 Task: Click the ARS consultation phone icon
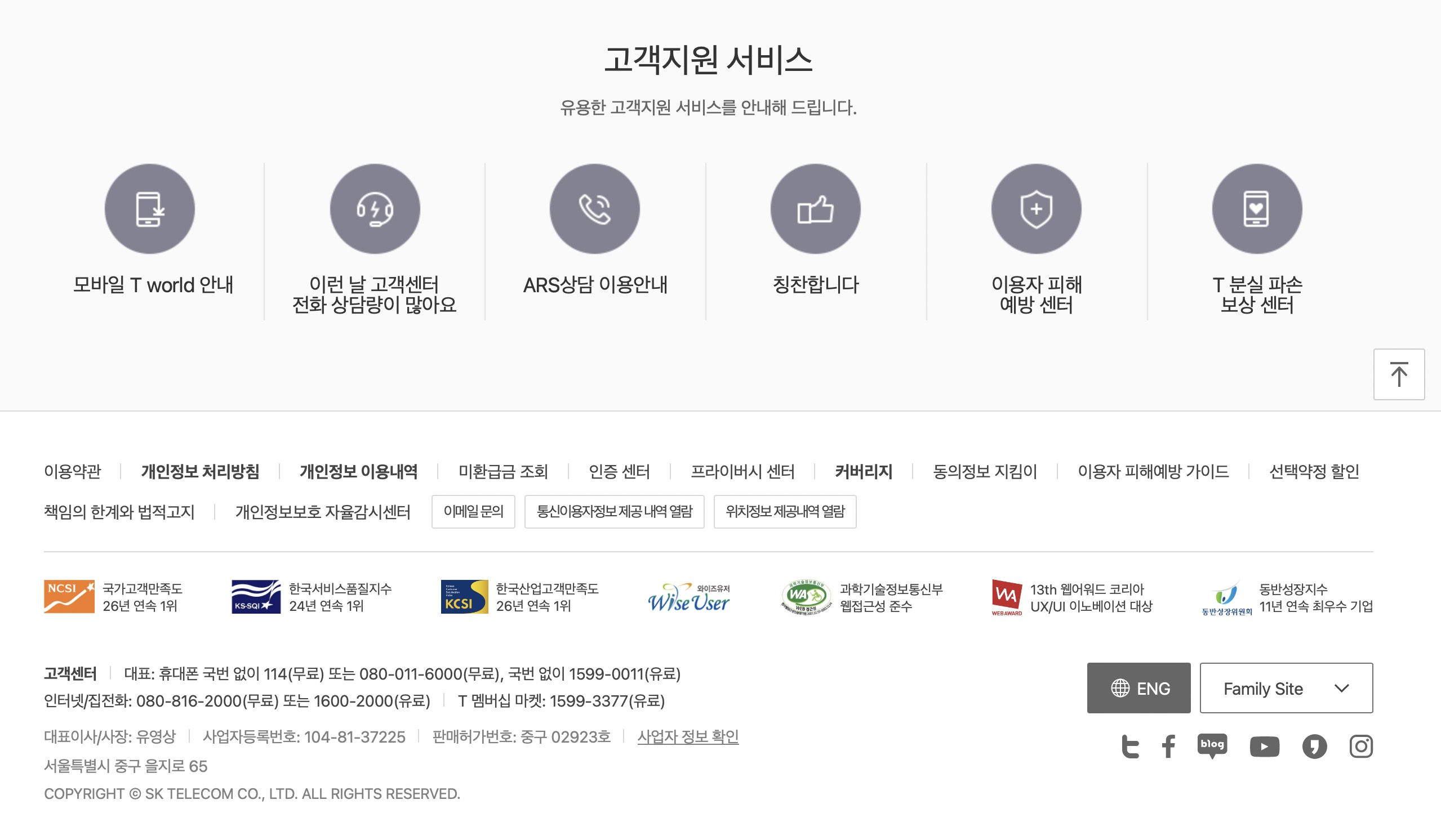(x=595, y=209)
